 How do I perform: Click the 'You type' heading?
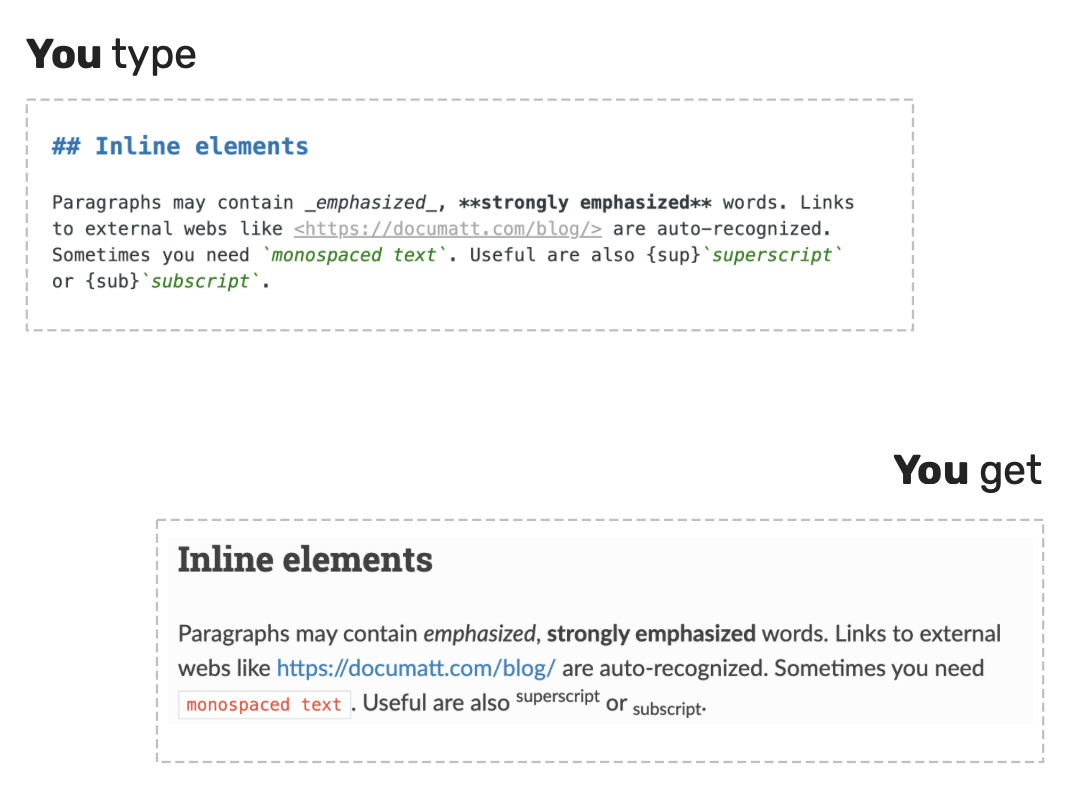point(111,55)
